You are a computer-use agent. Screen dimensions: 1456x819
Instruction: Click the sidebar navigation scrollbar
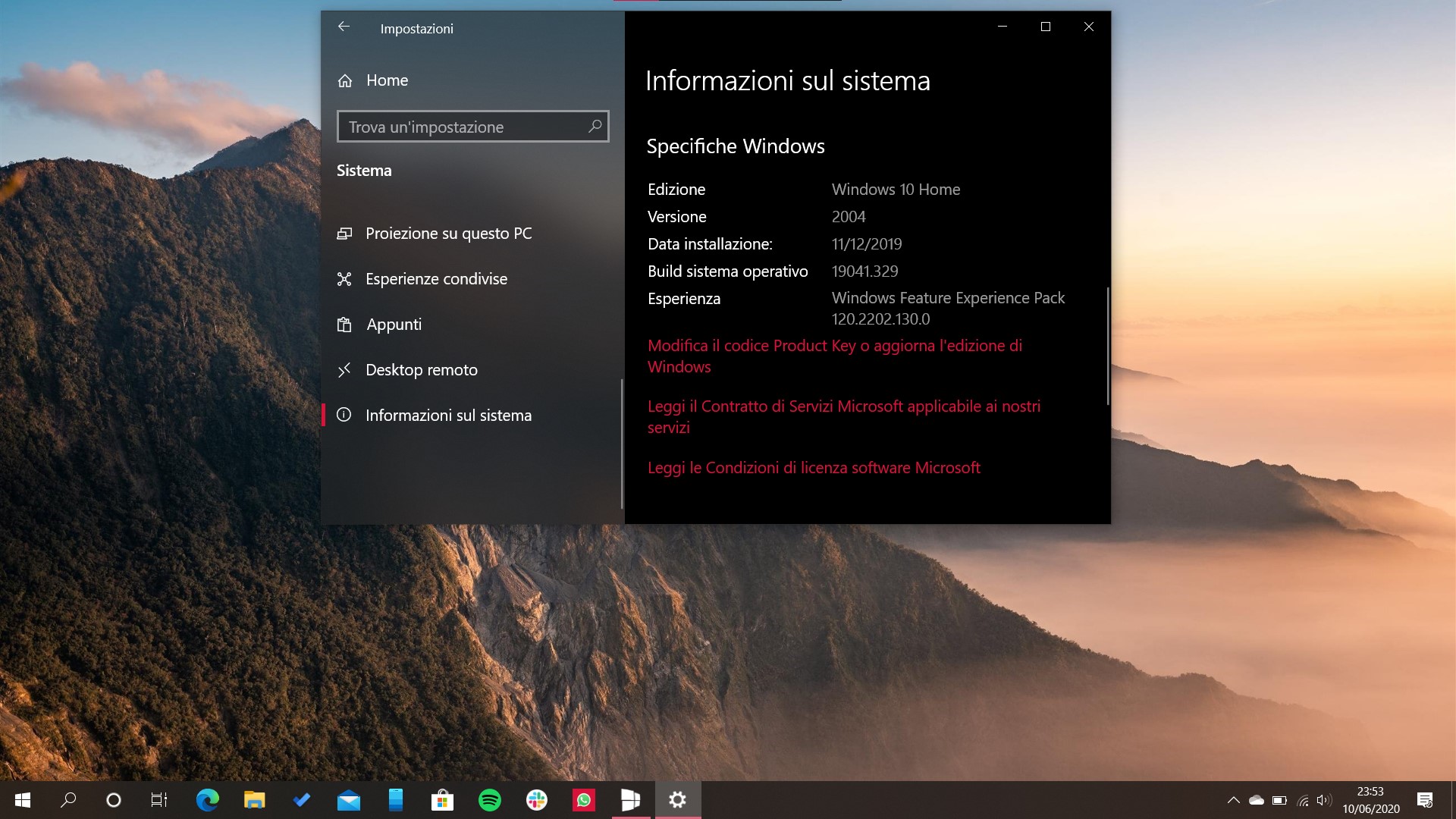tap(622, 444)
